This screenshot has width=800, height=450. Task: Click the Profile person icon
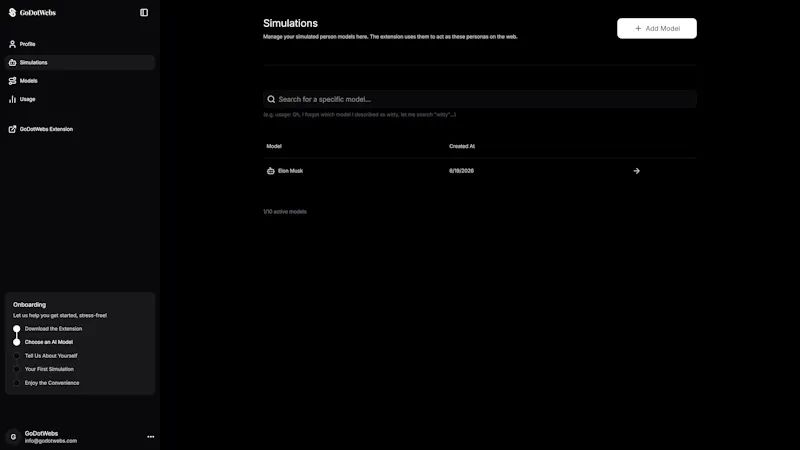[x=12, y=44]
